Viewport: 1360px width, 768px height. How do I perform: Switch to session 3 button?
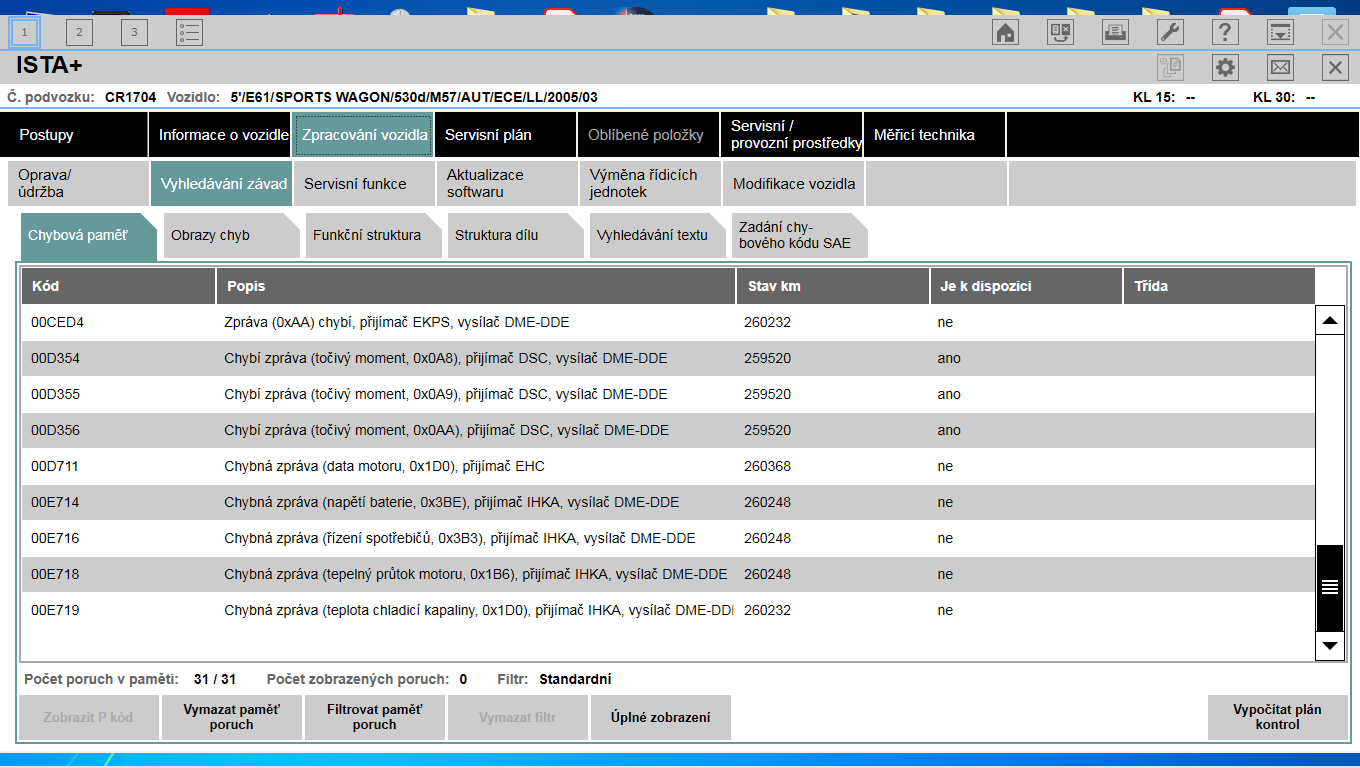coord(134,32)
